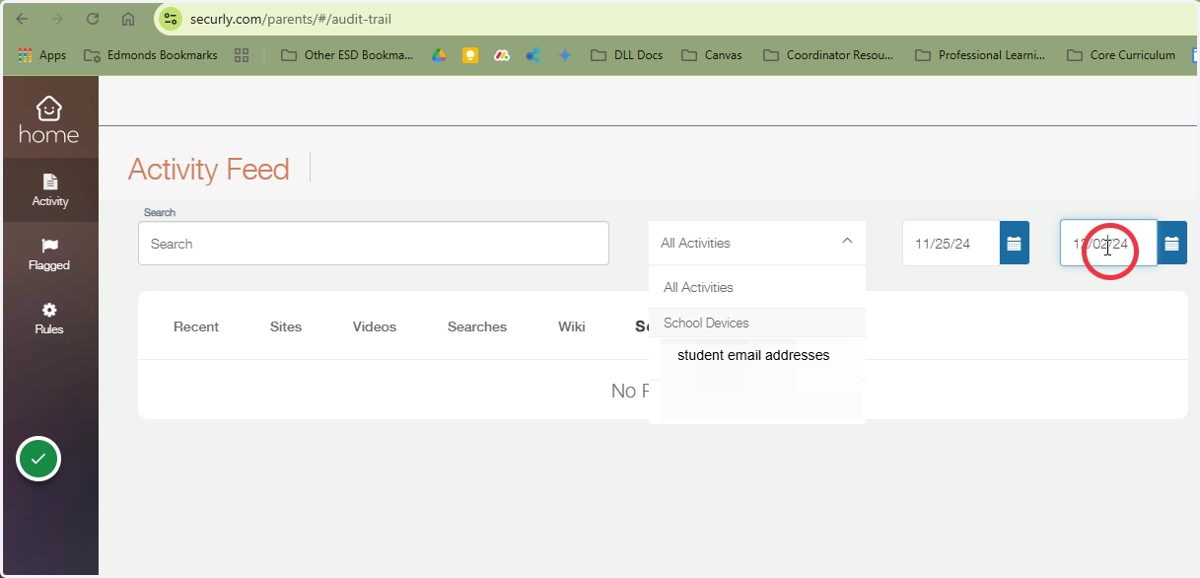
Task: Click the end date field 12/02/24
Action: [x=1109, y=243]
